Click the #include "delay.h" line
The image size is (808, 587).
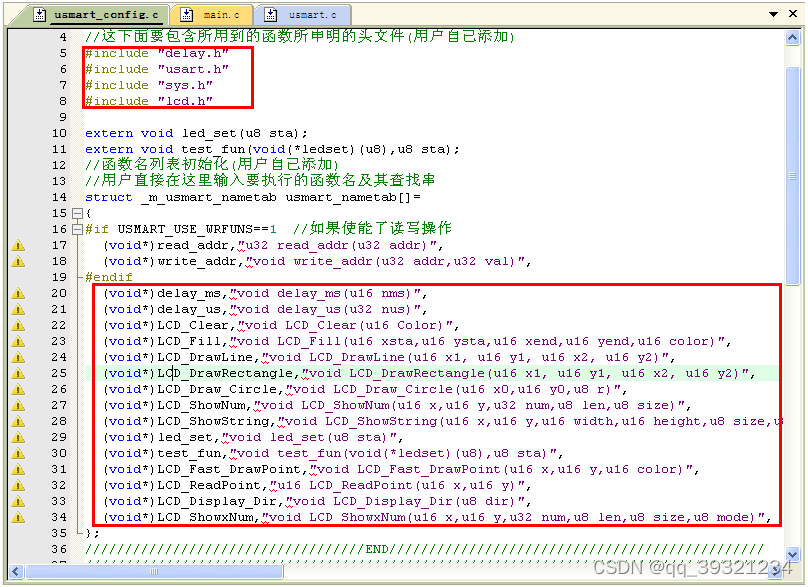point(157,53)
